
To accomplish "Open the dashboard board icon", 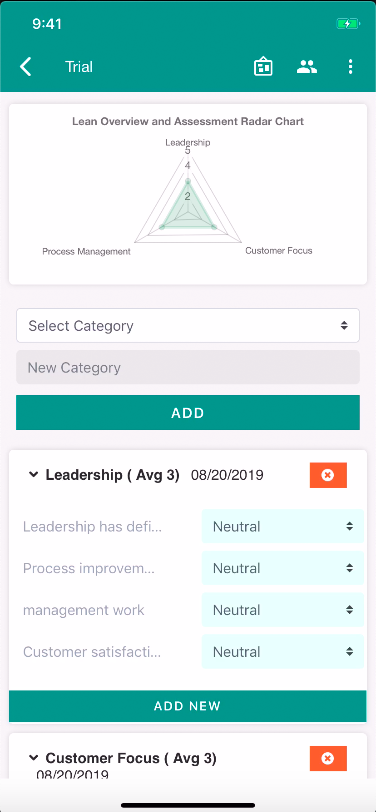I will click(263, 67).
